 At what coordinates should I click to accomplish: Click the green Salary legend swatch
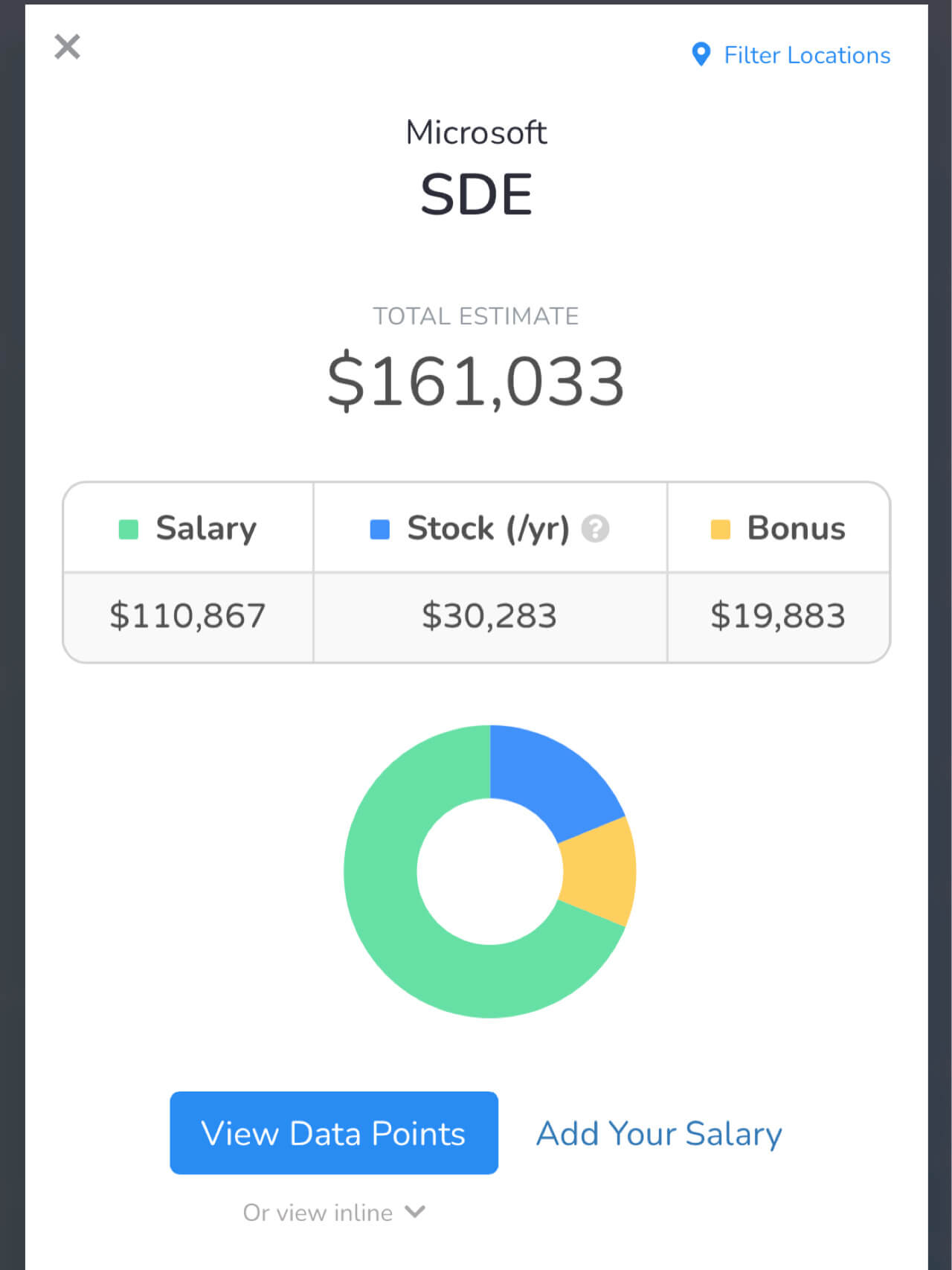129,529
